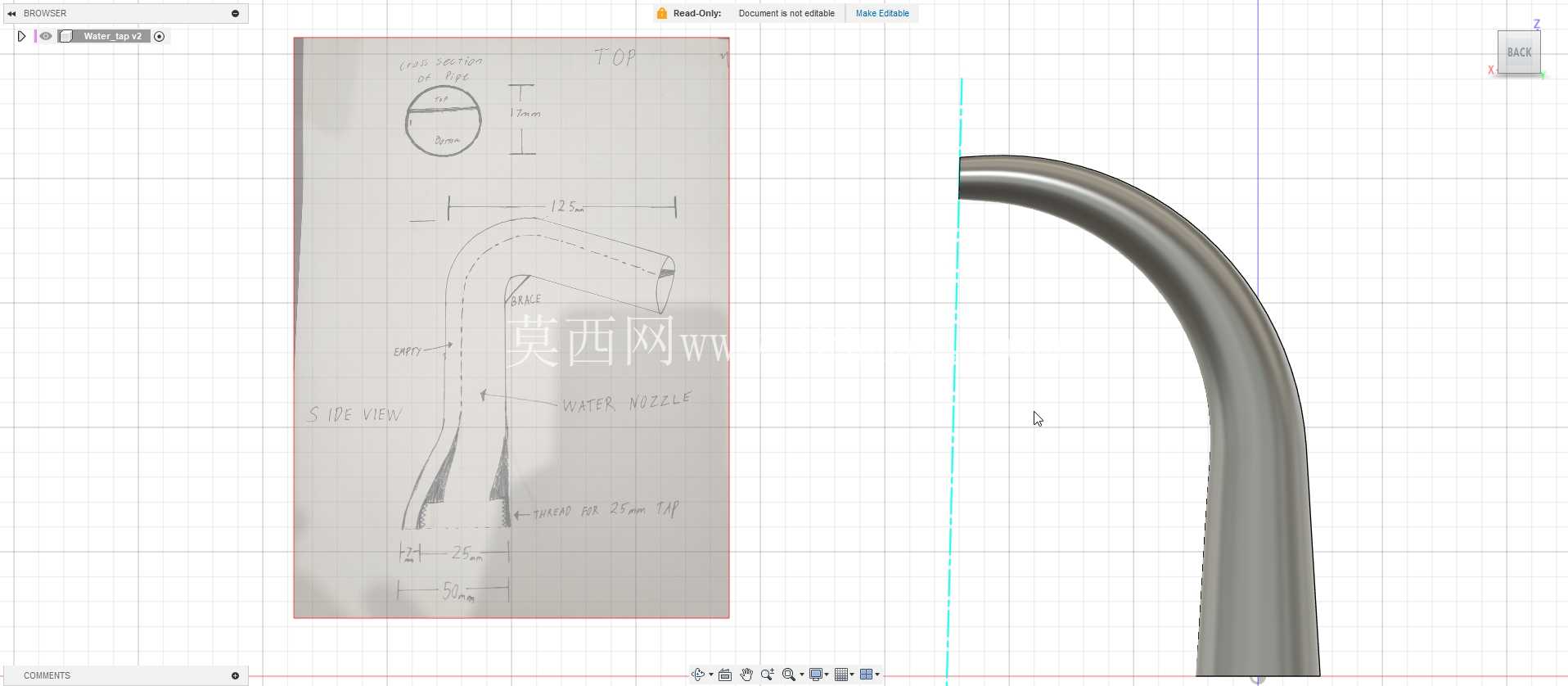
Task: Click the 'Read-Only:' label
Action: tap(697, 13)
